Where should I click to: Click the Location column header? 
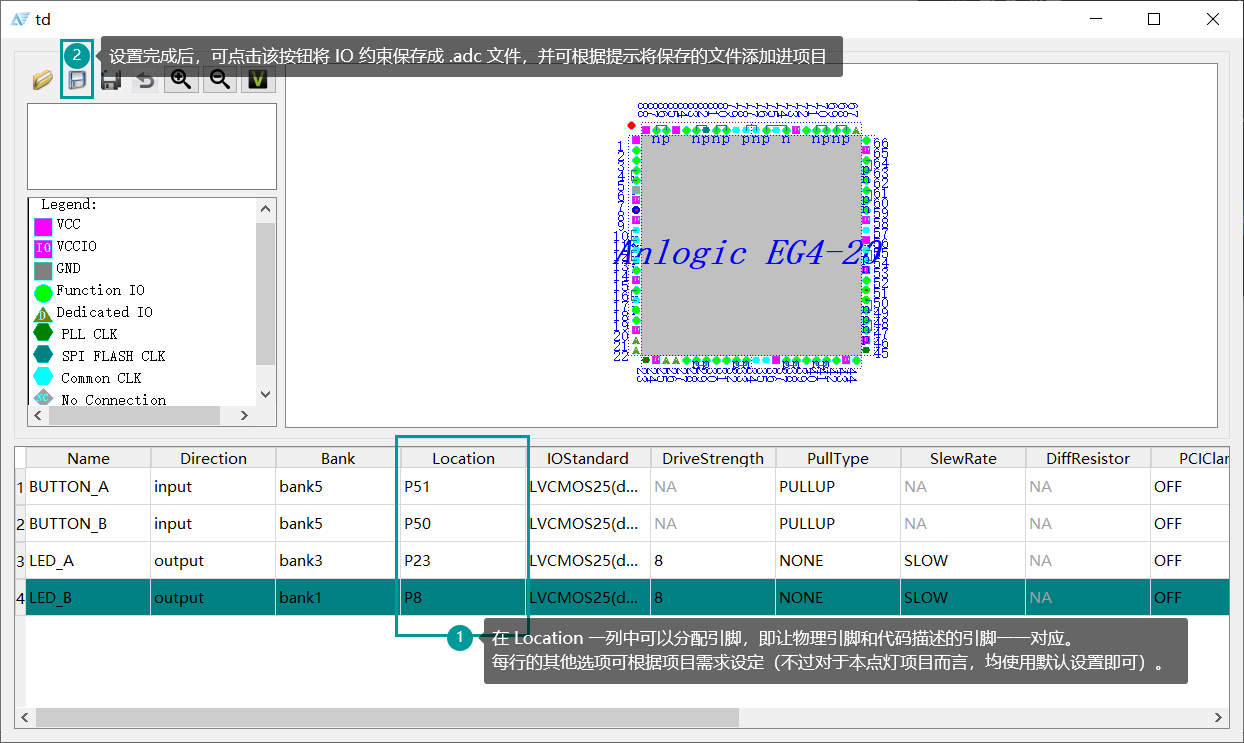point(463,458)
